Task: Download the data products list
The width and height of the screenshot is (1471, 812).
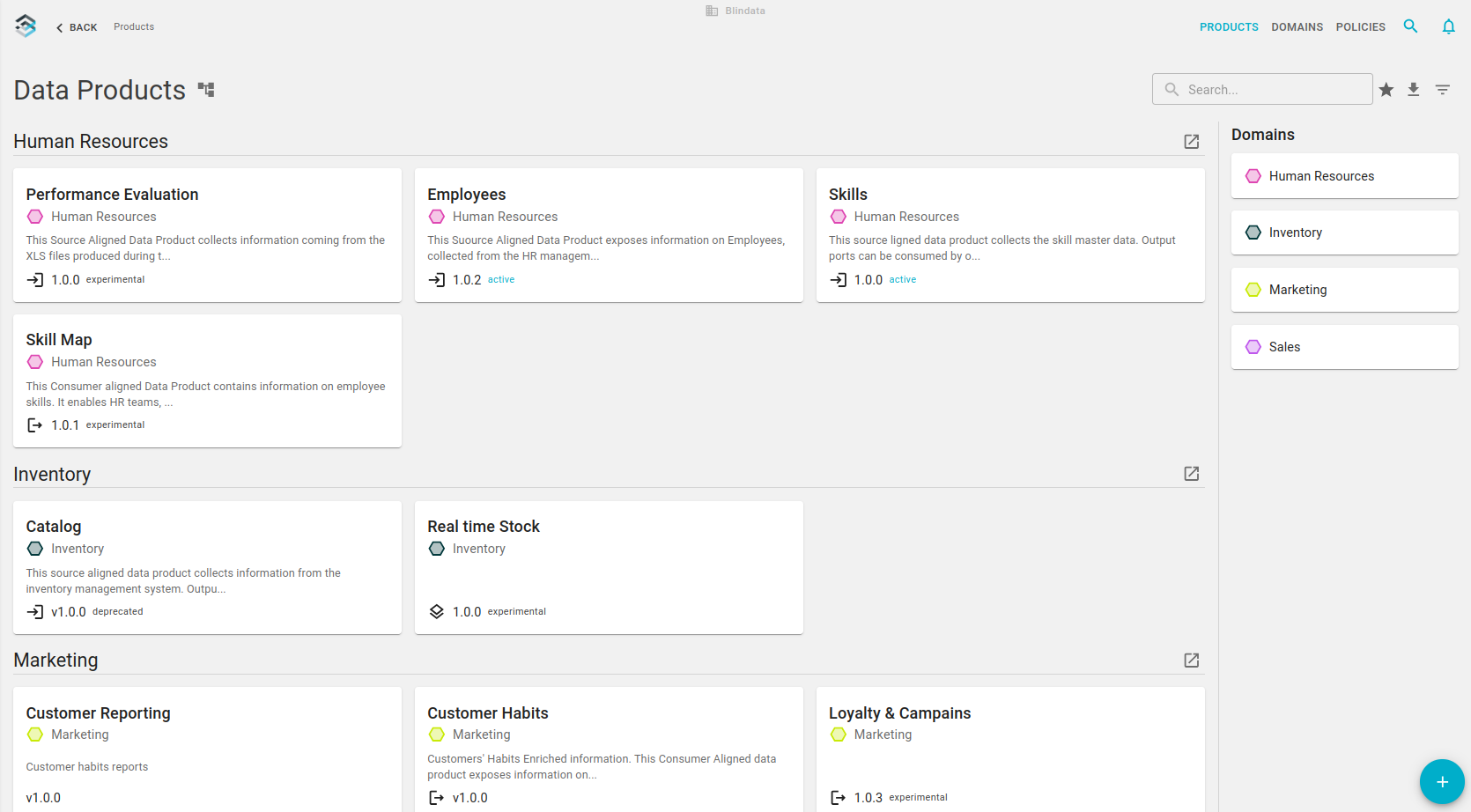Action: 1414,89
